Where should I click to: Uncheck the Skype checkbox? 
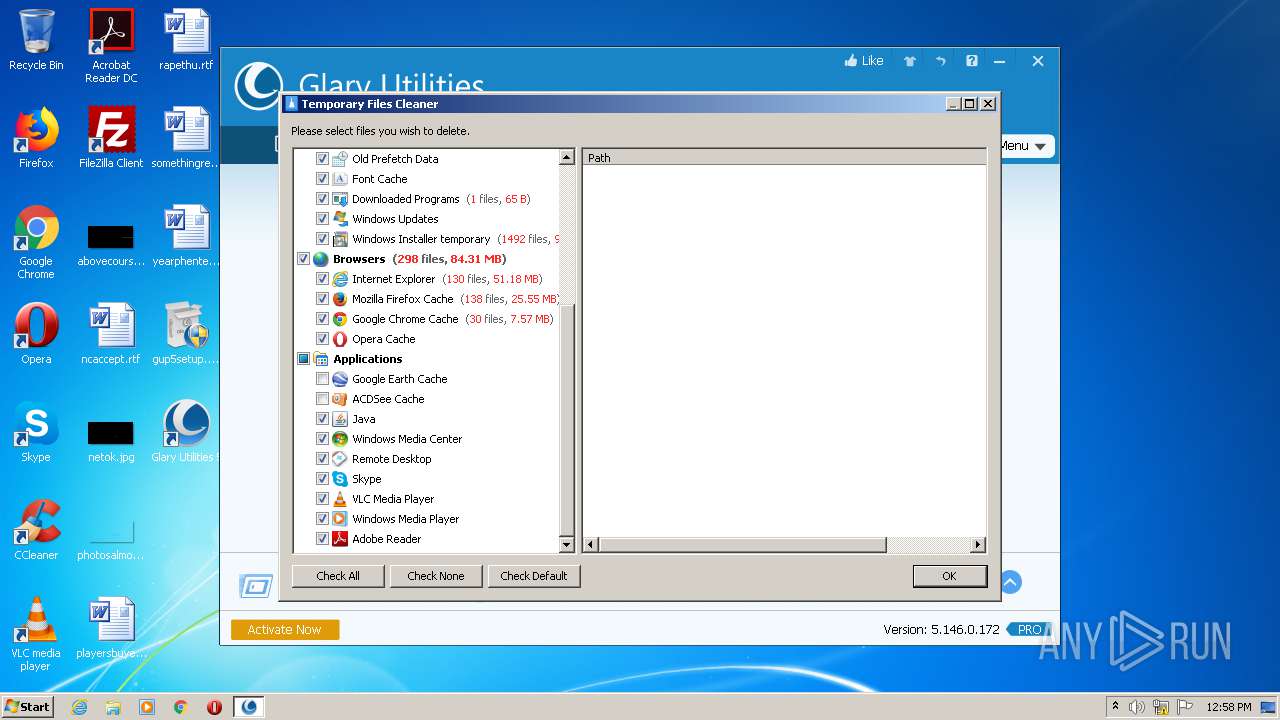click(x=322, y=479)
